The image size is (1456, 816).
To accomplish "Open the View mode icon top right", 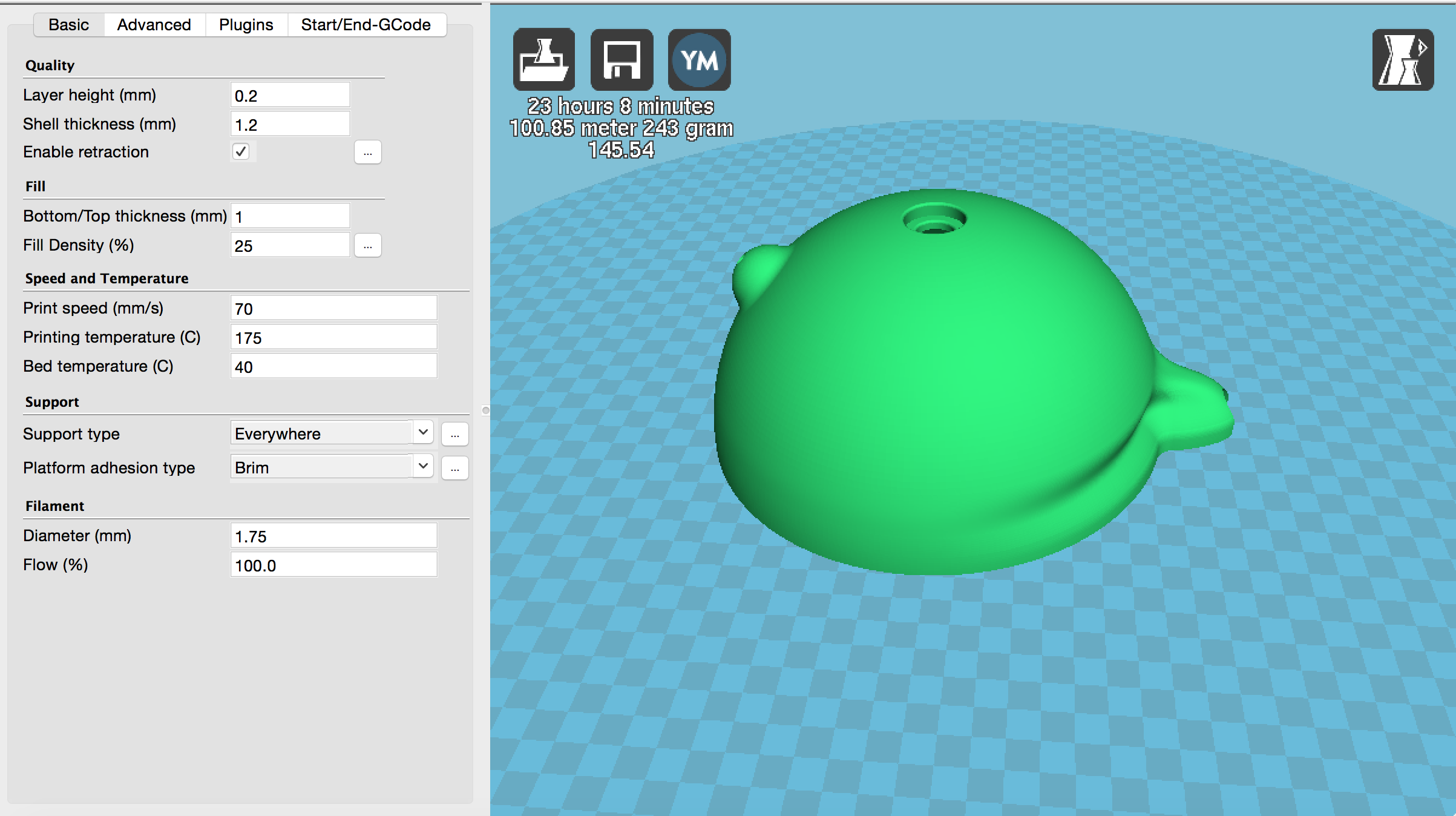I will 1402,60.
